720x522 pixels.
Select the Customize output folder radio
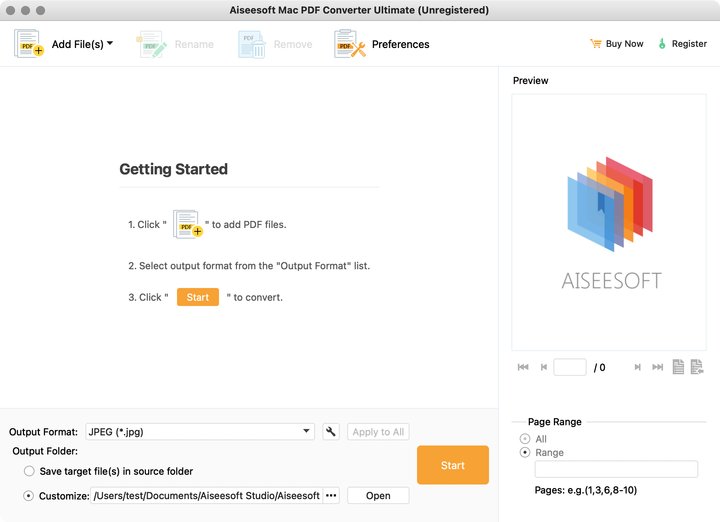click(28, 496)
